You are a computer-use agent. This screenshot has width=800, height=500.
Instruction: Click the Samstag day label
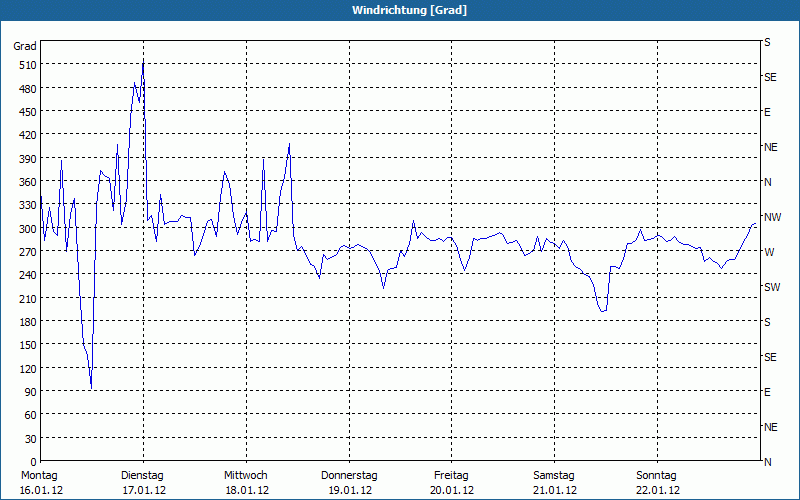(x=554, y=476)
